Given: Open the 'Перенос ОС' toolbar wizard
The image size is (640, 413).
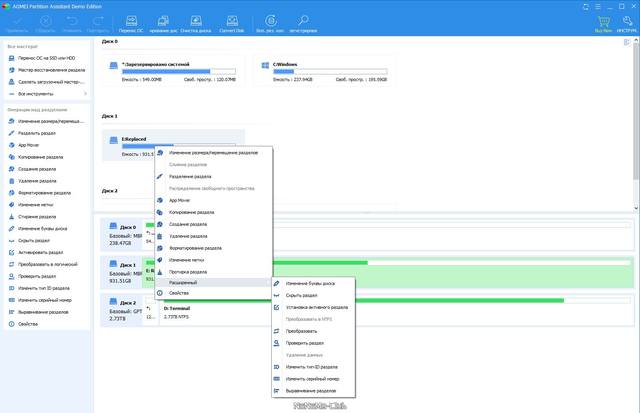Looking at the screenshot, I should pos(131,24).
